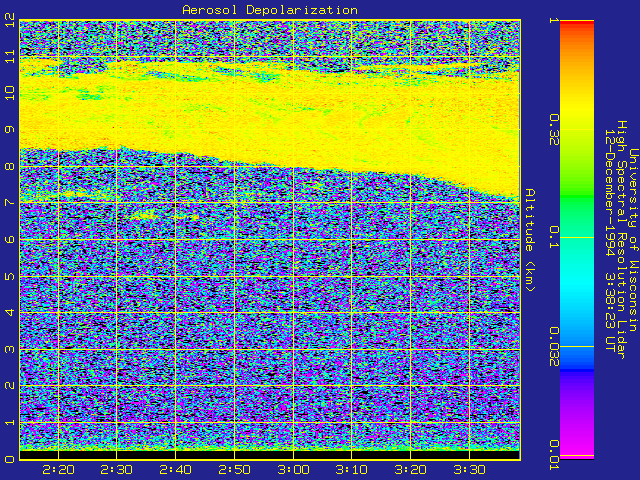Click the 3:20 time axis label

[411, 470]
